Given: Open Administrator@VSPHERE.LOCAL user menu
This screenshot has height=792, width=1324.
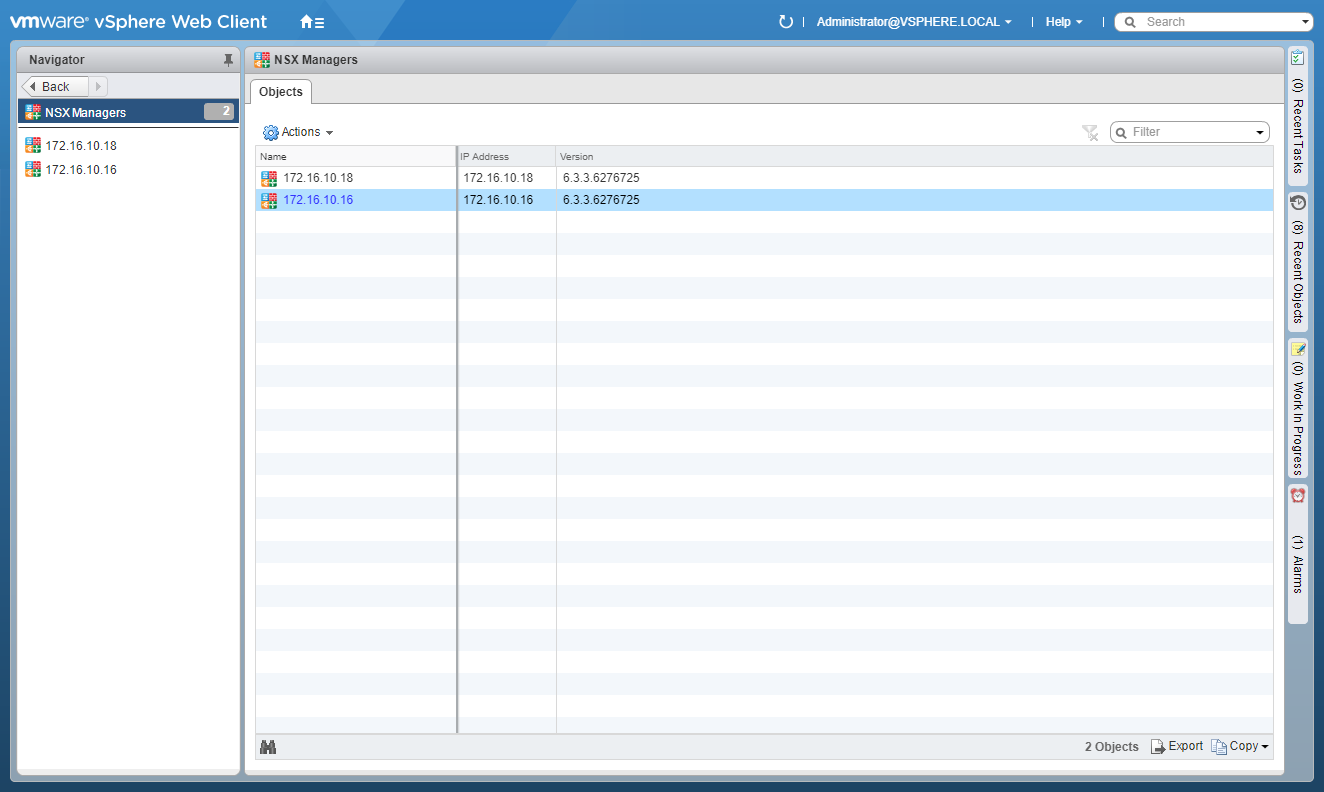Looking at the screenshot, I should (914, 22).
